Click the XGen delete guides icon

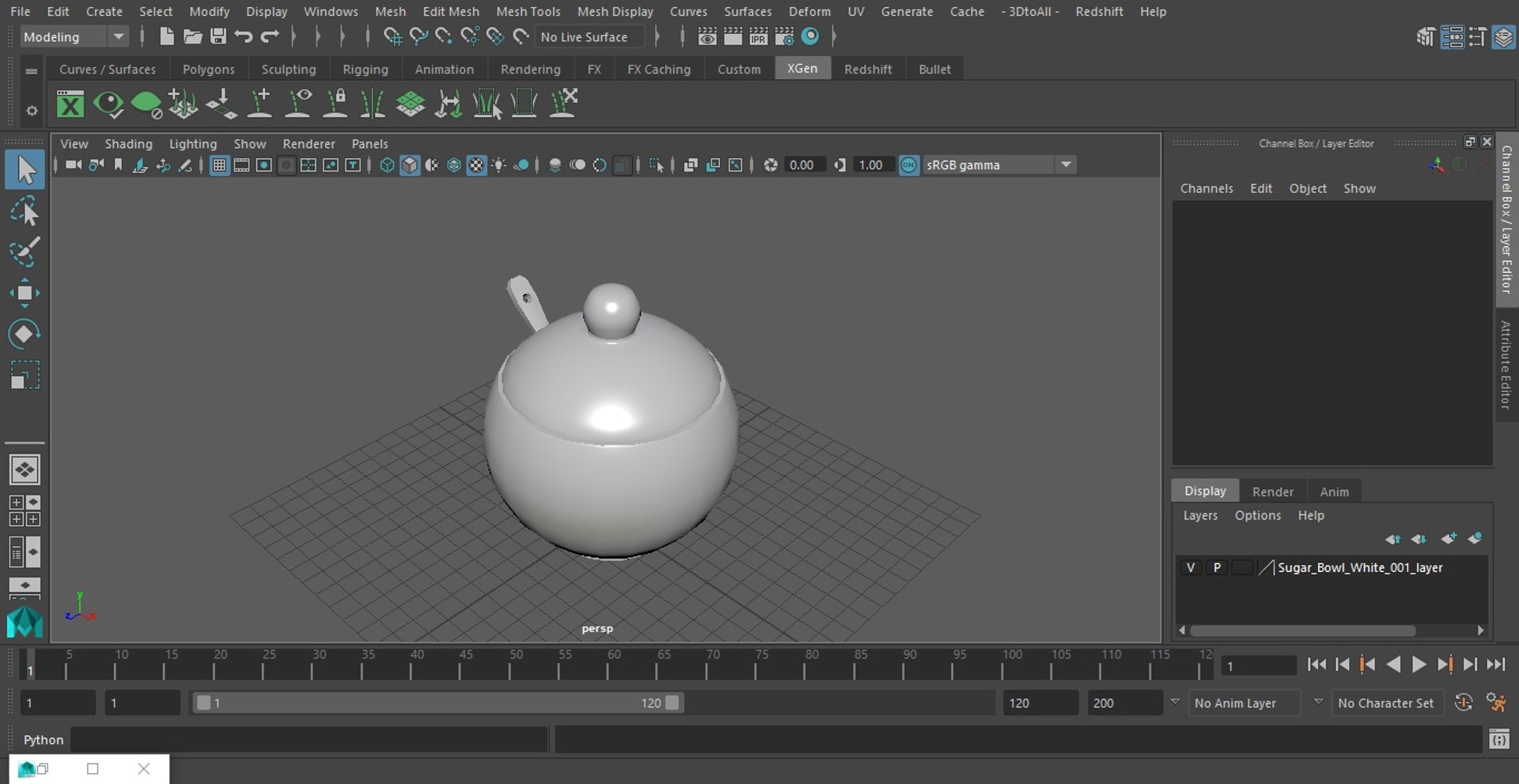click(x=563, y=104)
